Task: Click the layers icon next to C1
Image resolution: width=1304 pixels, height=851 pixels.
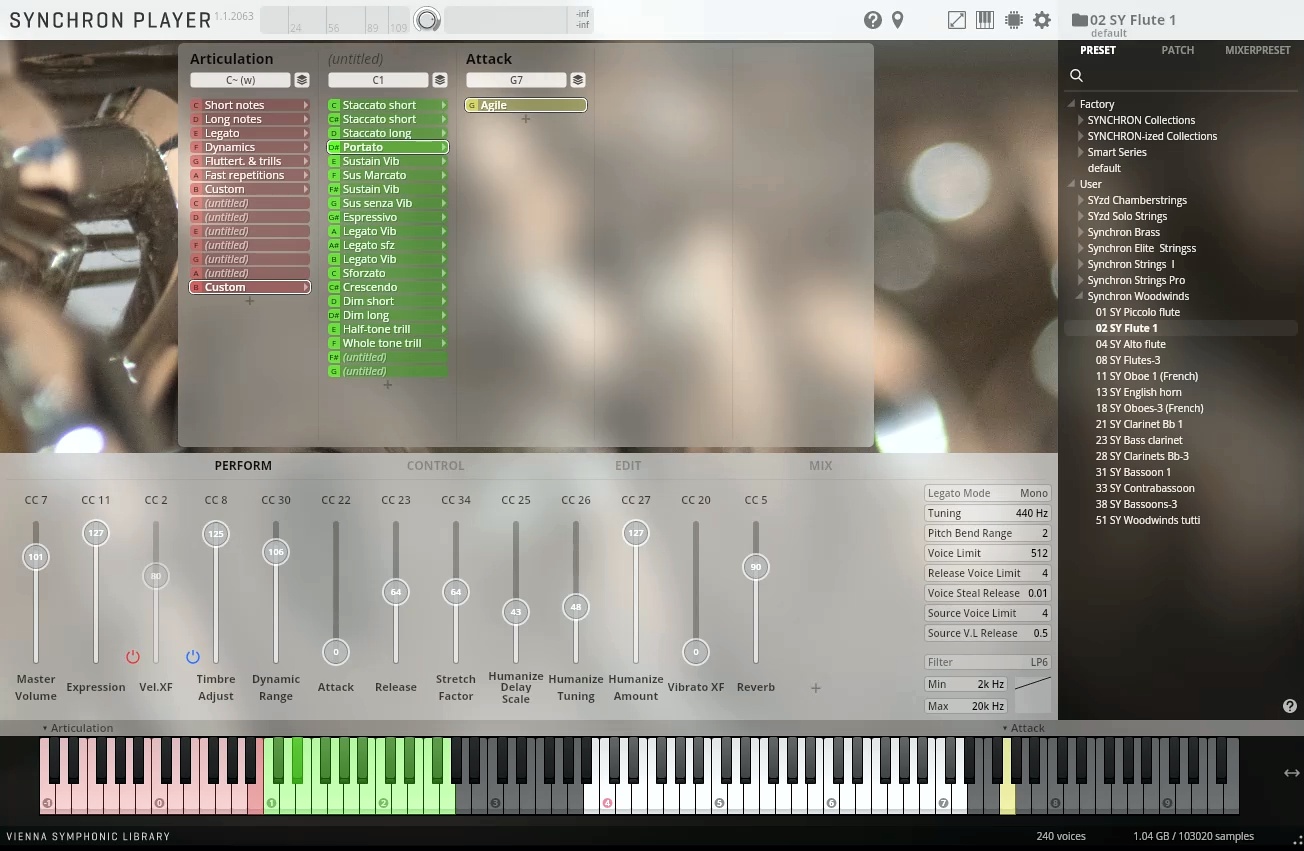Action: pyautogui.click(x=440, y=80)
